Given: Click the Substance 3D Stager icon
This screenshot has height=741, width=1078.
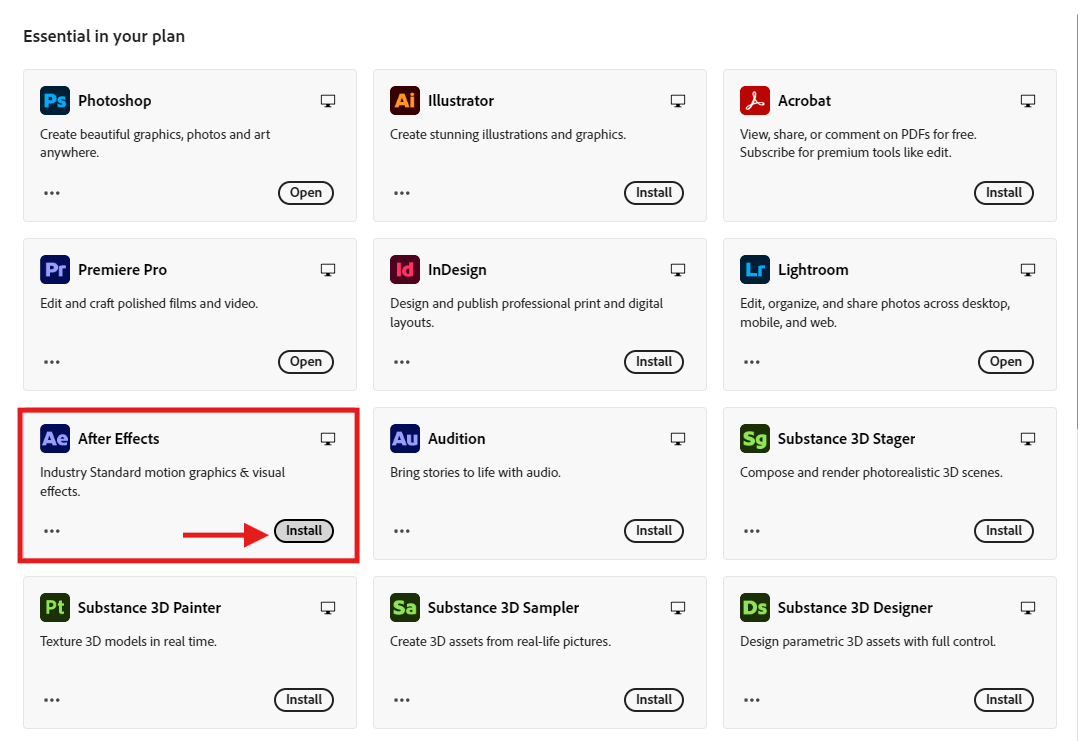Looking at the screenshot, I should [755, 439].
